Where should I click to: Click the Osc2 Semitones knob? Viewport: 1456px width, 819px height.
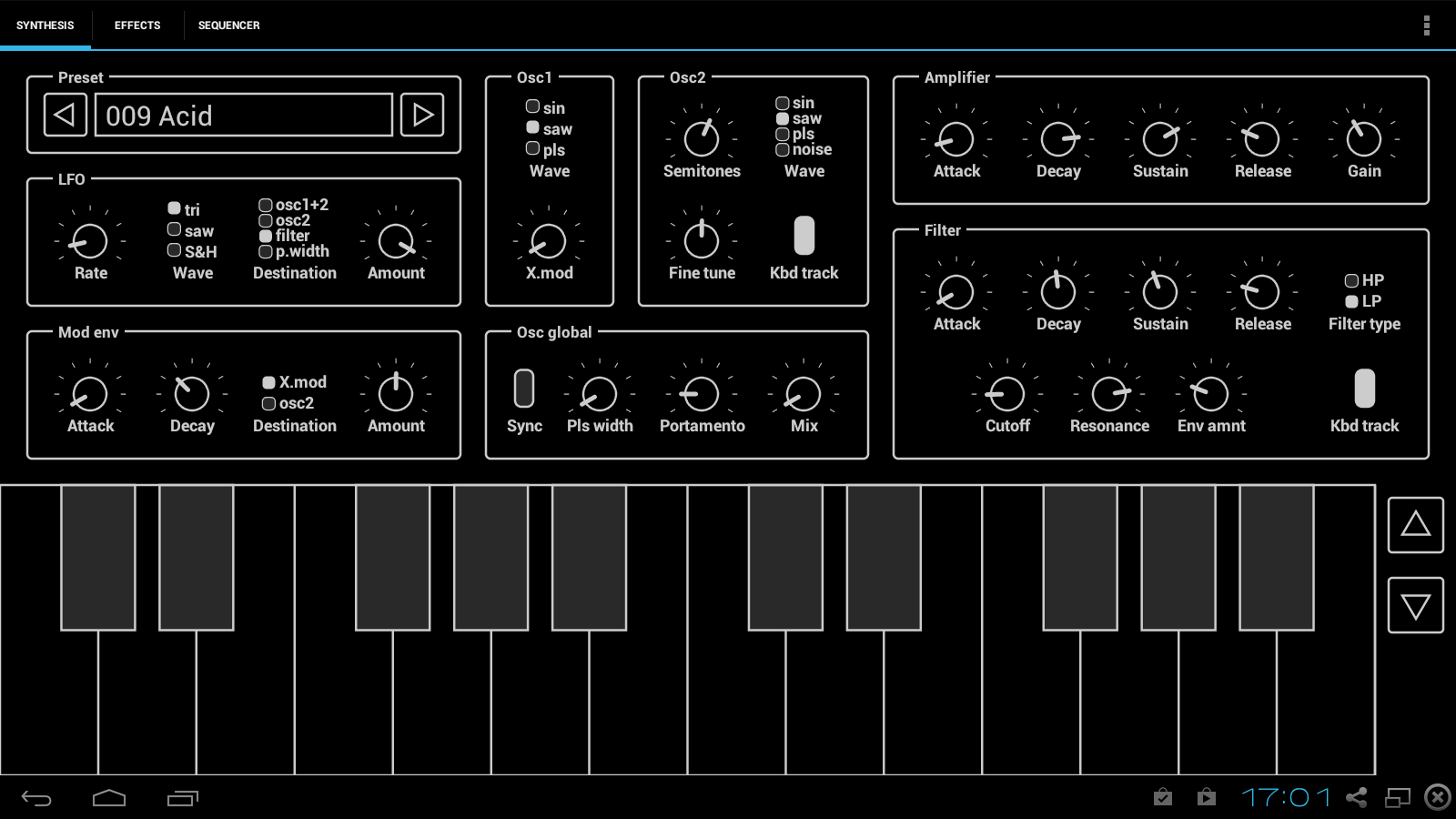coord(703,139)
